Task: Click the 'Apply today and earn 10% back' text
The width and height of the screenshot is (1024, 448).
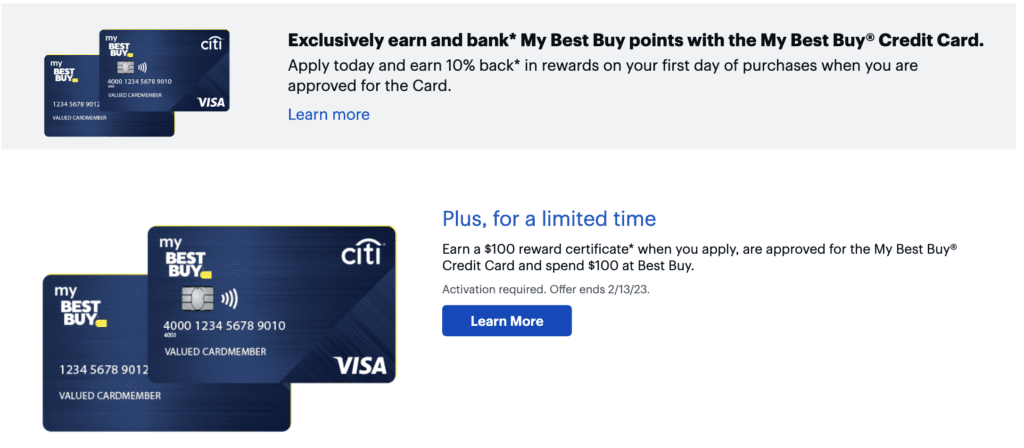Action: tap(602, 75)
